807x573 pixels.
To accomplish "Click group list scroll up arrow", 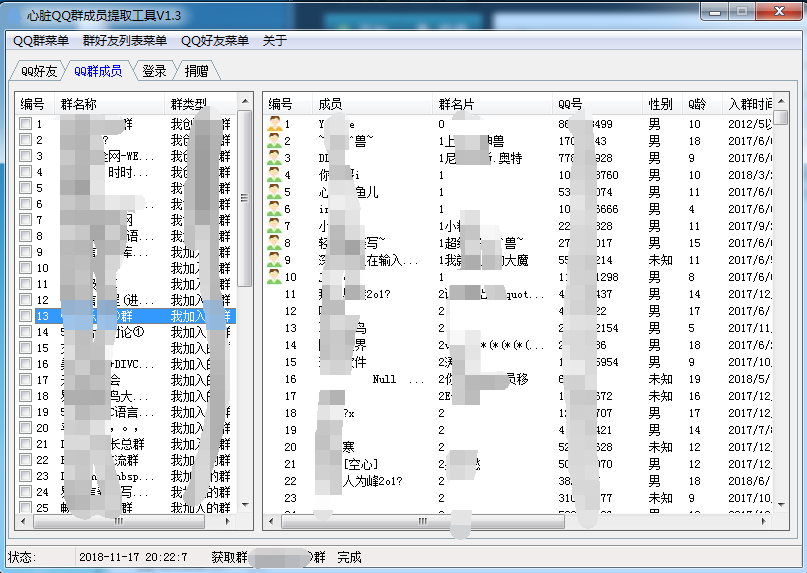I will click(245, 101).
